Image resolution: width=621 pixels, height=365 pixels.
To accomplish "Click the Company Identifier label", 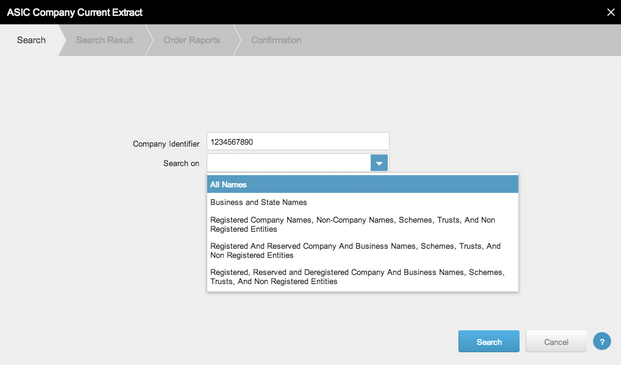I will (x=166, y=144).
